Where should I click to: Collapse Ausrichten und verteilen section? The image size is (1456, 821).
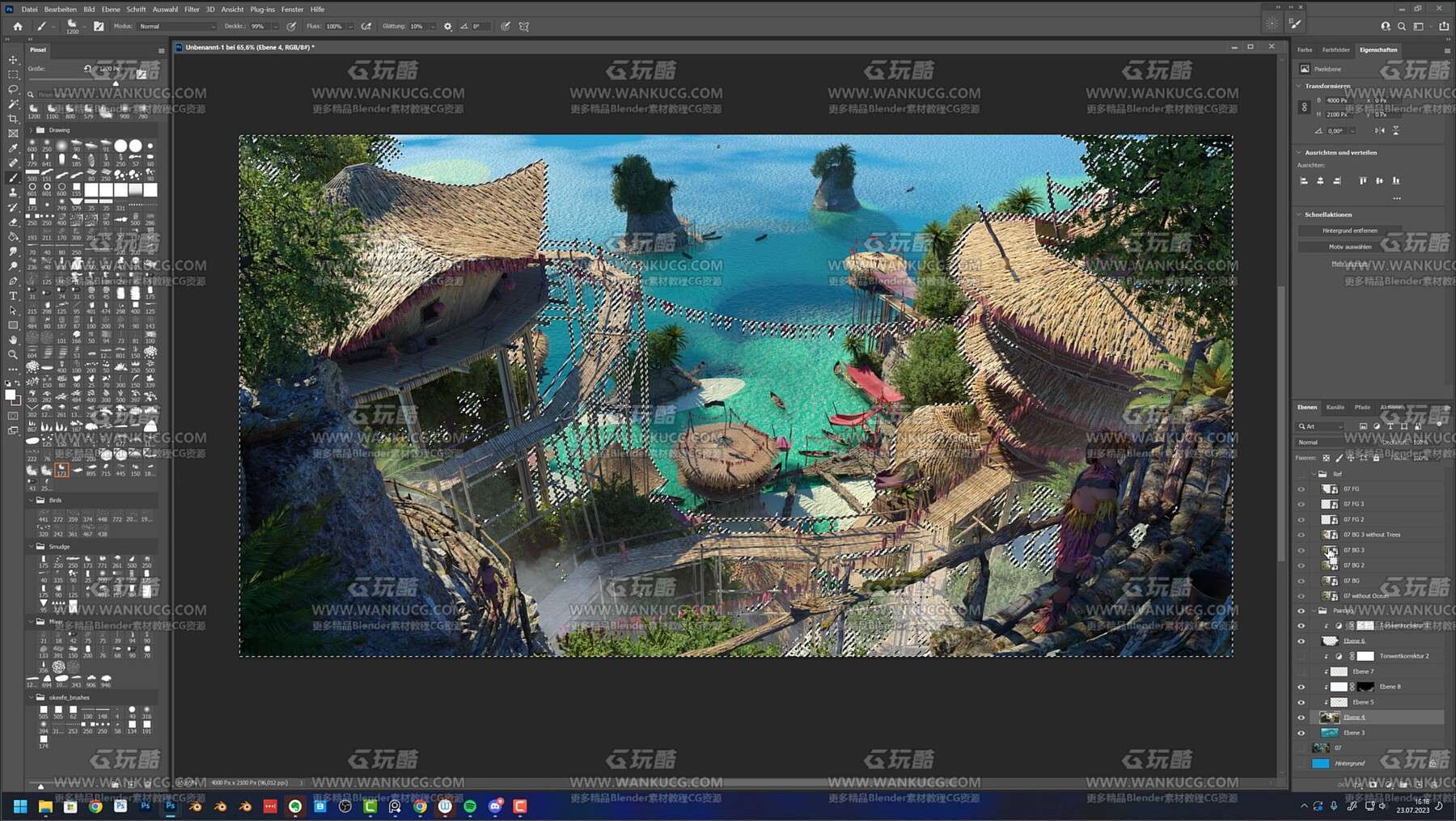[1299, 152]
